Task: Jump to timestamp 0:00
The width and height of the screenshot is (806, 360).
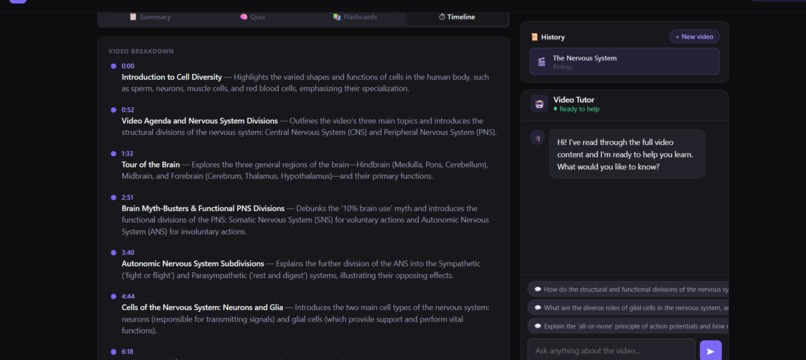Action: click(128, 66)
